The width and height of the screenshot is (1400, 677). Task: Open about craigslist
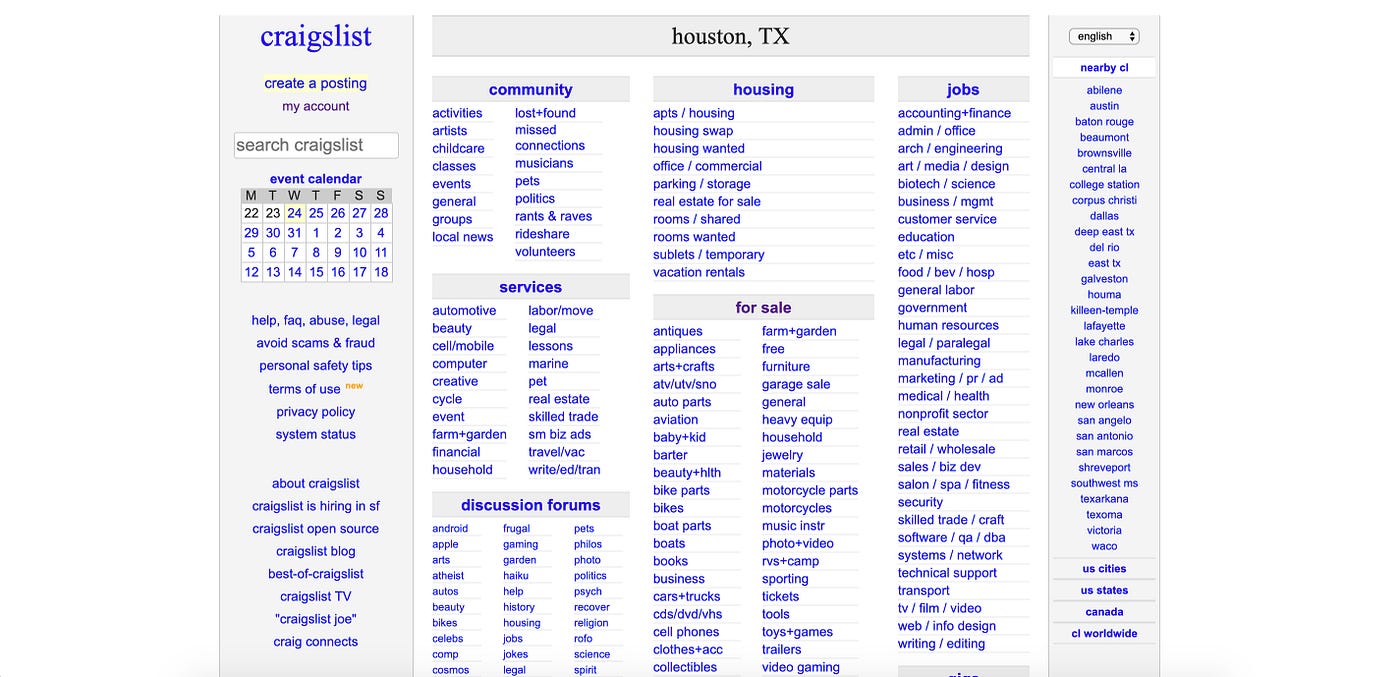(316, 483)
